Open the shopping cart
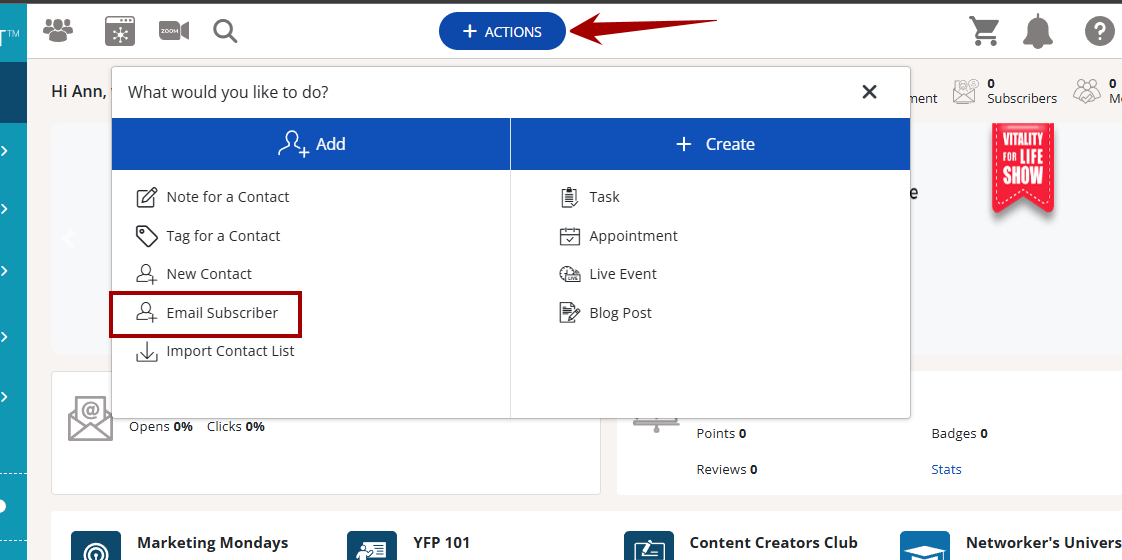The height and width of the screenshot is (560, 1122). click(x=984, y=31)
